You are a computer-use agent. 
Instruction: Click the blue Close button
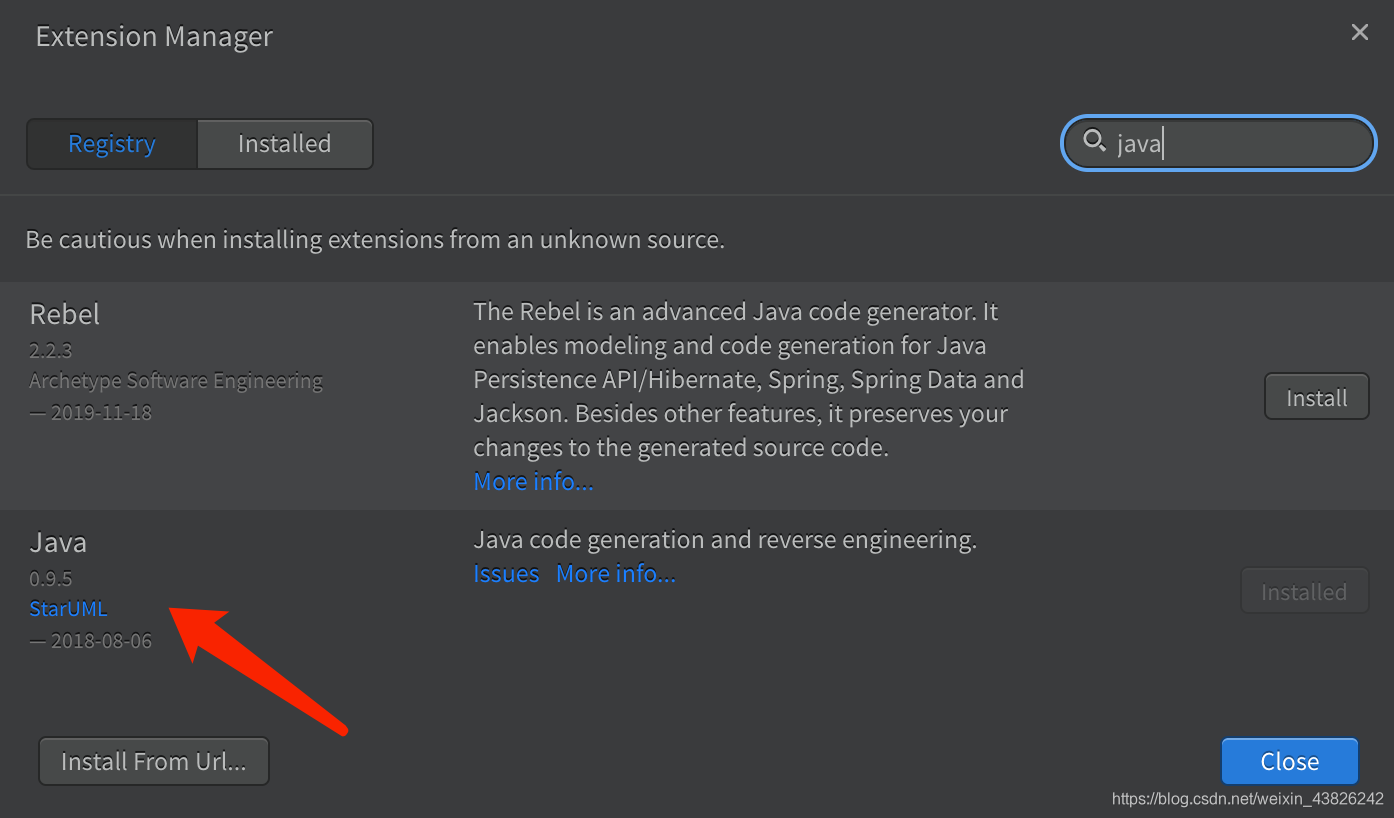[x=1290, y=761]
